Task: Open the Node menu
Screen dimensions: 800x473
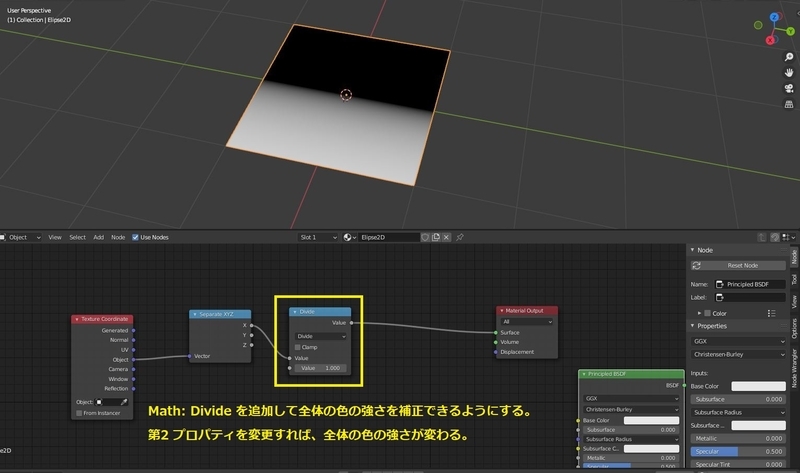Action: pos(118,237)
